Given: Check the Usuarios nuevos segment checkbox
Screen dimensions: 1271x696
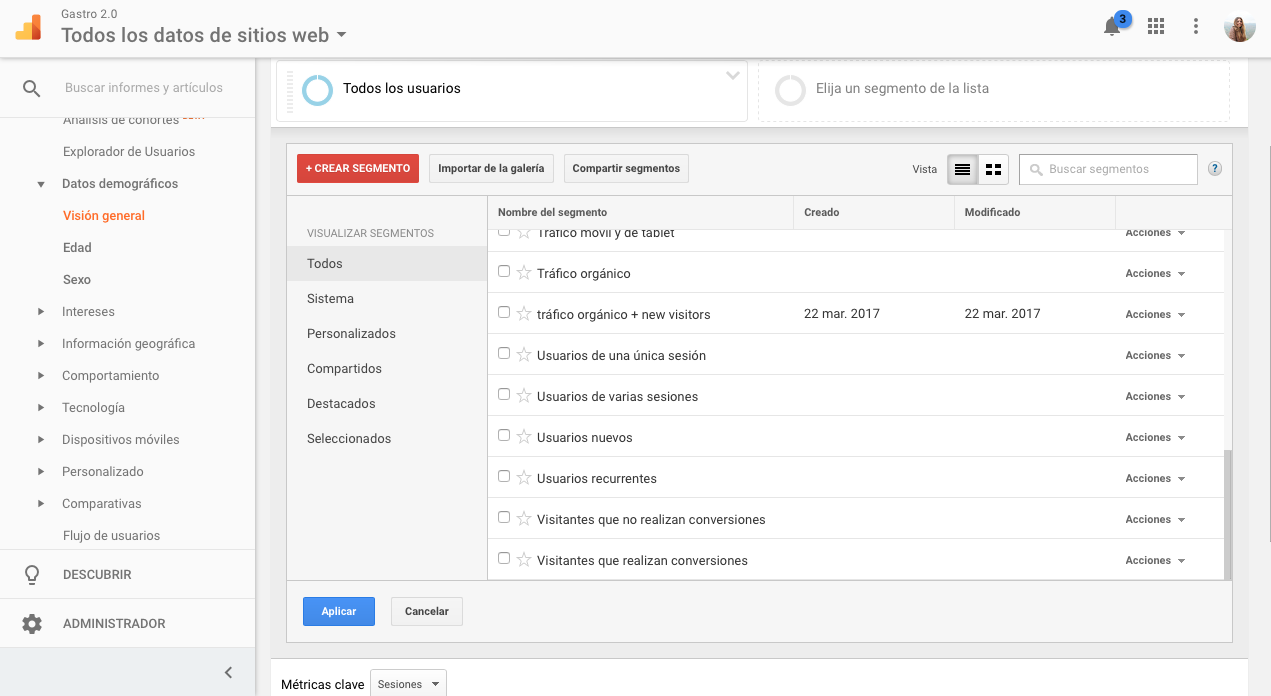Looking at the screenshot, I should point(504,434).
